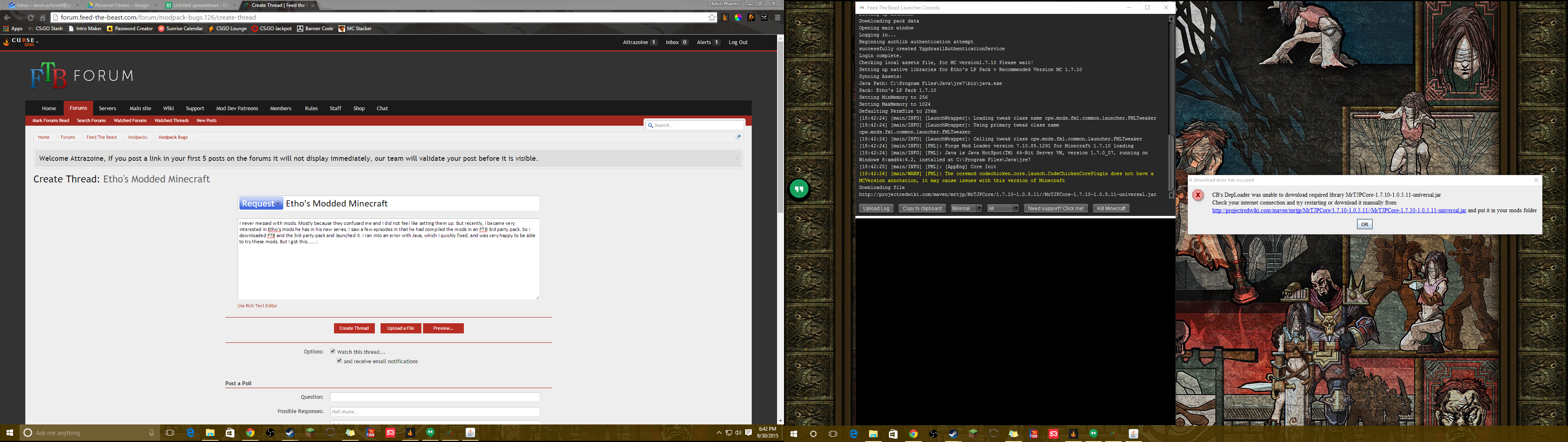Click the Cortana microphone icon

pos(151,433)
